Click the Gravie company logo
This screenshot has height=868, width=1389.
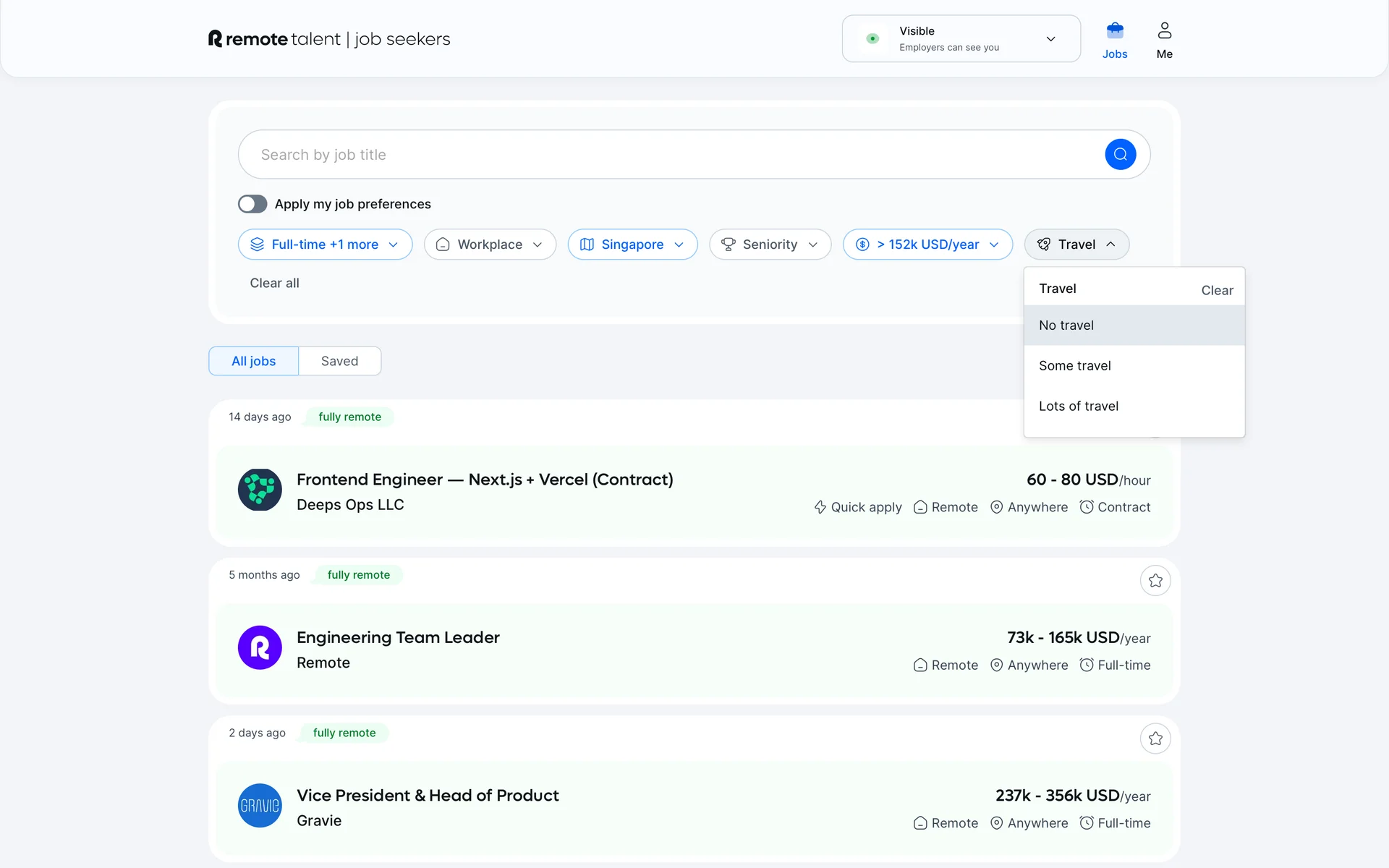coord(260,805)
